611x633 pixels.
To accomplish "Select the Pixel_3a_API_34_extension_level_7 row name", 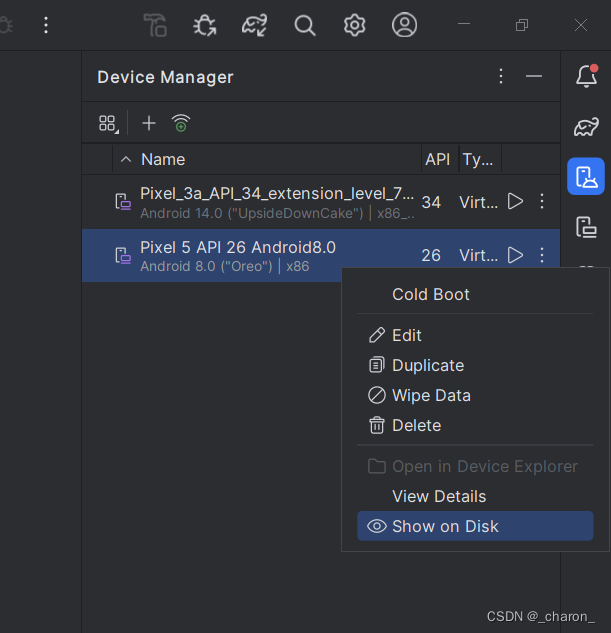I will [x=277, y=194].
